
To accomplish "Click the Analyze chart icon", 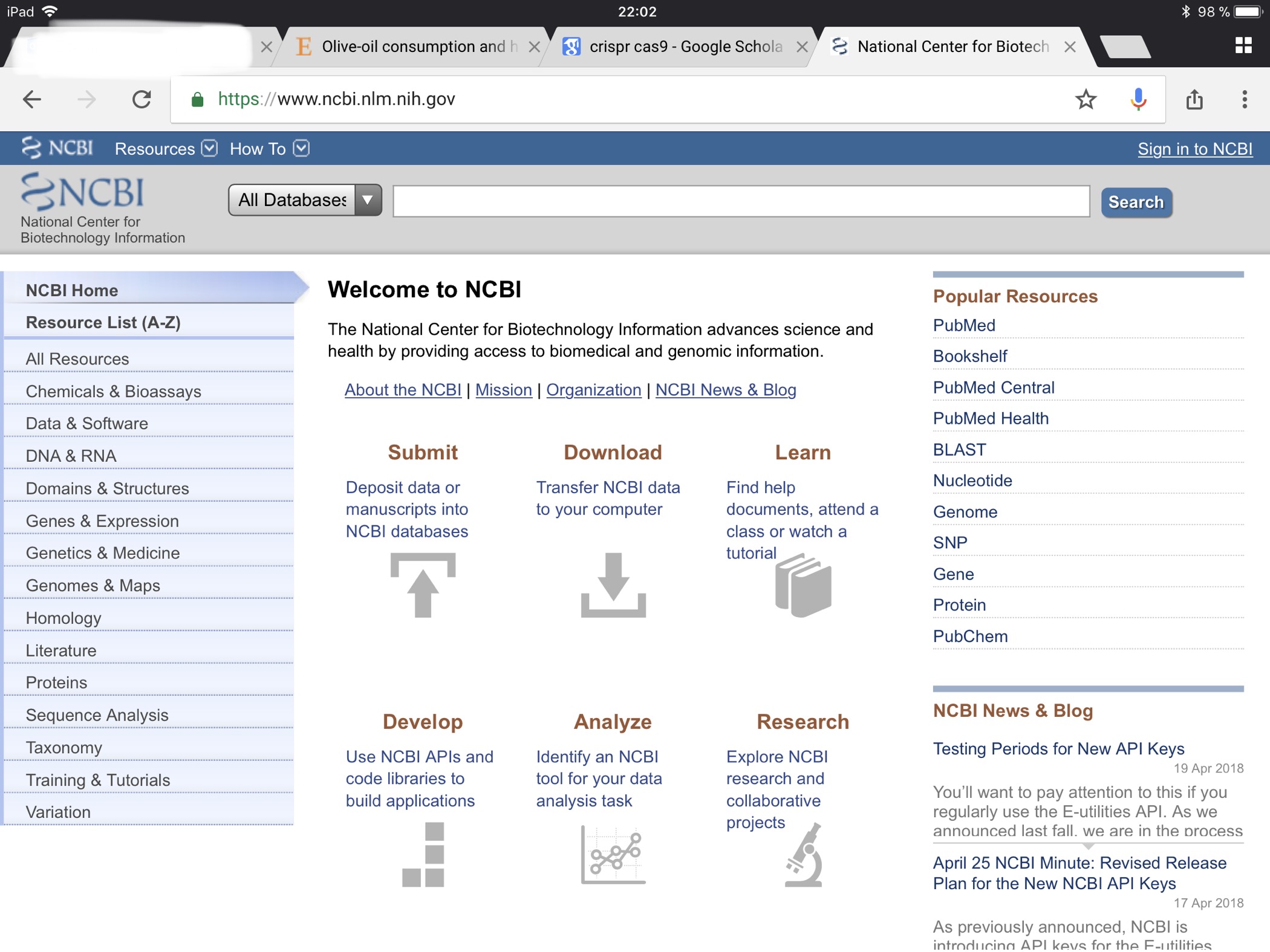I will tap(613, 854).
